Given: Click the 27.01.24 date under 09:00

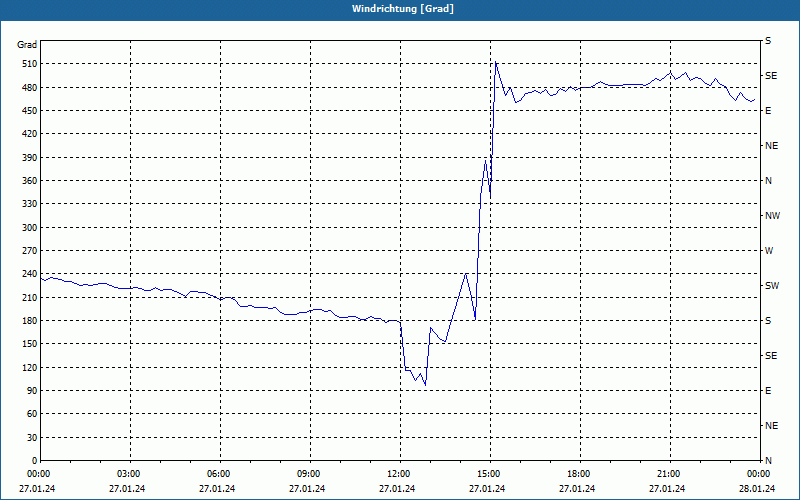Looking at the screenshot, I should click(307, 489).
